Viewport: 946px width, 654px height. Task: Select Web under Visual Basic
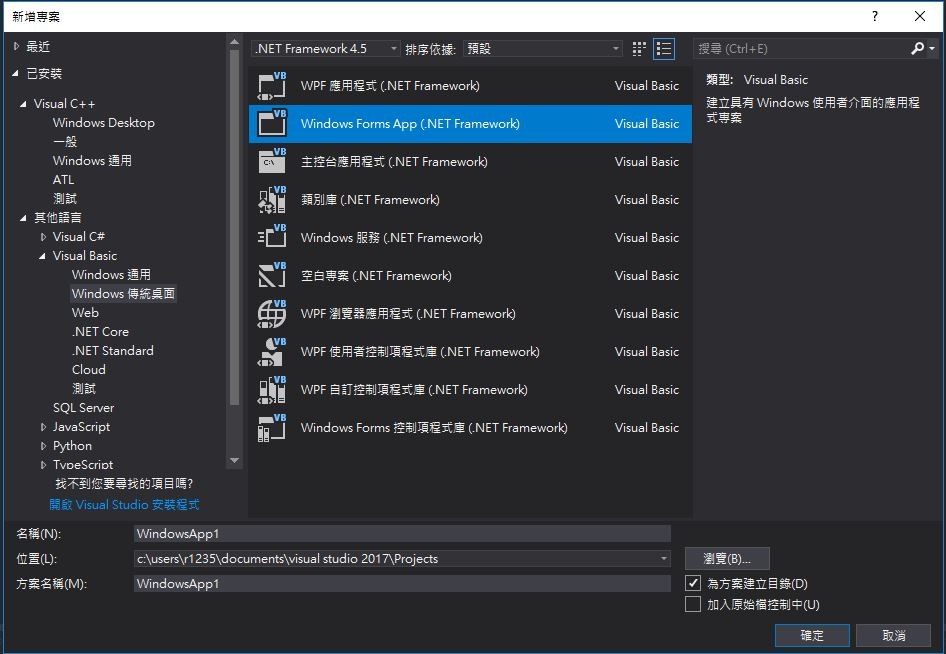[85, 313]
